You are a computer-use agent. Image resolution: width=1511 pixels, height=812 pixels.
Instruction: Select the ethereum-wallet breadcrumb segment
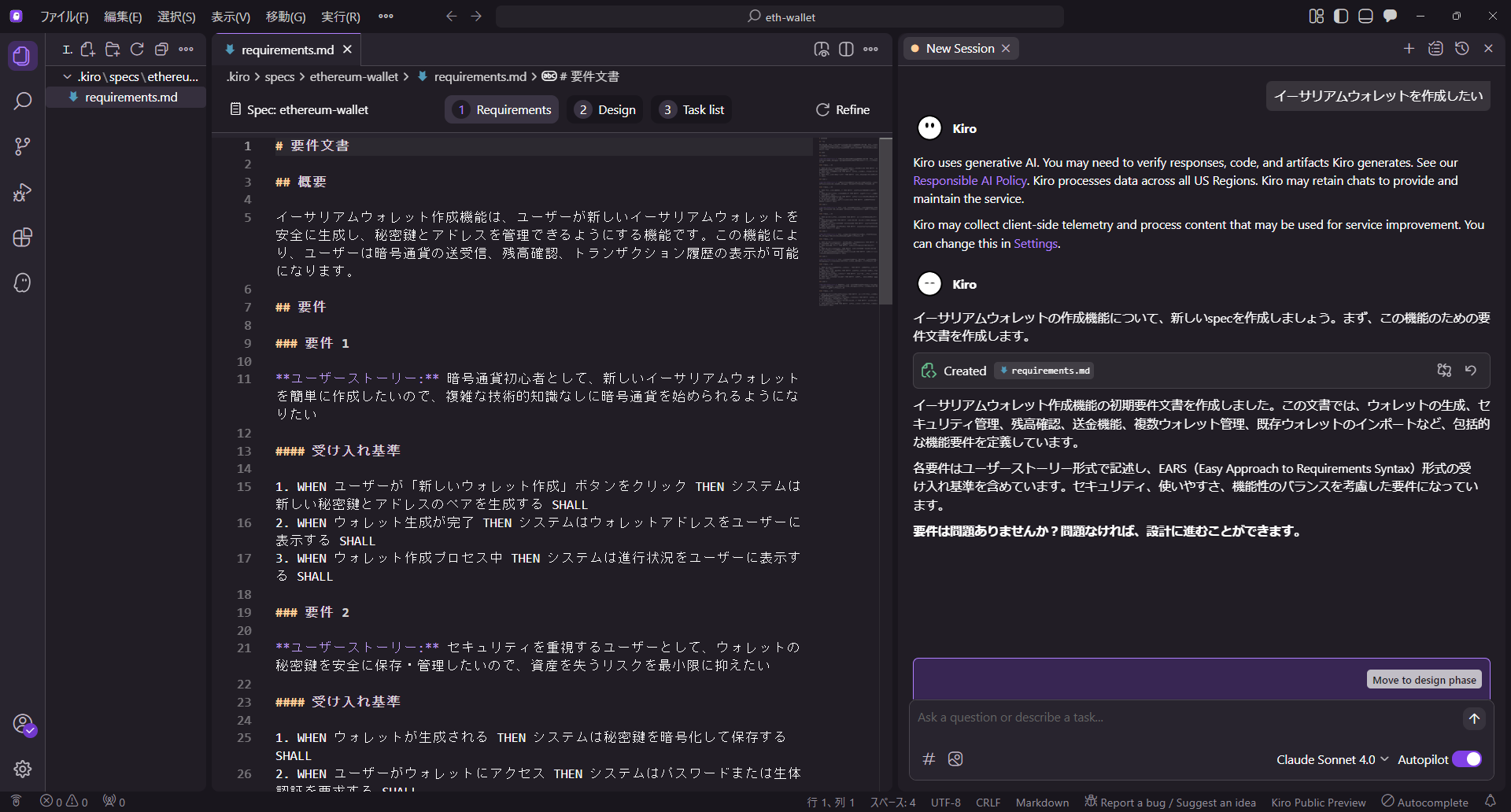click(354, 76)
